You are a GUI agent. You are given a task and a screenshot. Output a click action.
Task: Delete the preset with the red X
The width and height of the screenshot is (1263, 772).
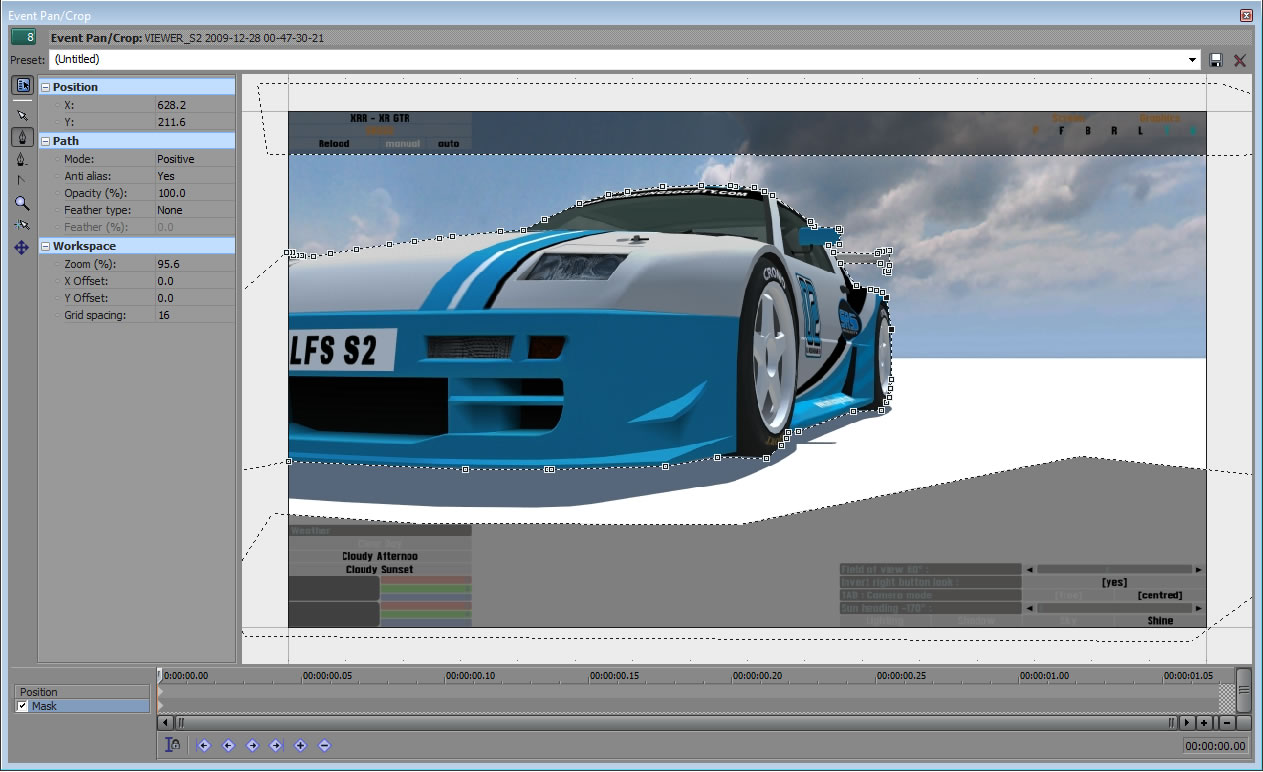(x=1240, y=60)
